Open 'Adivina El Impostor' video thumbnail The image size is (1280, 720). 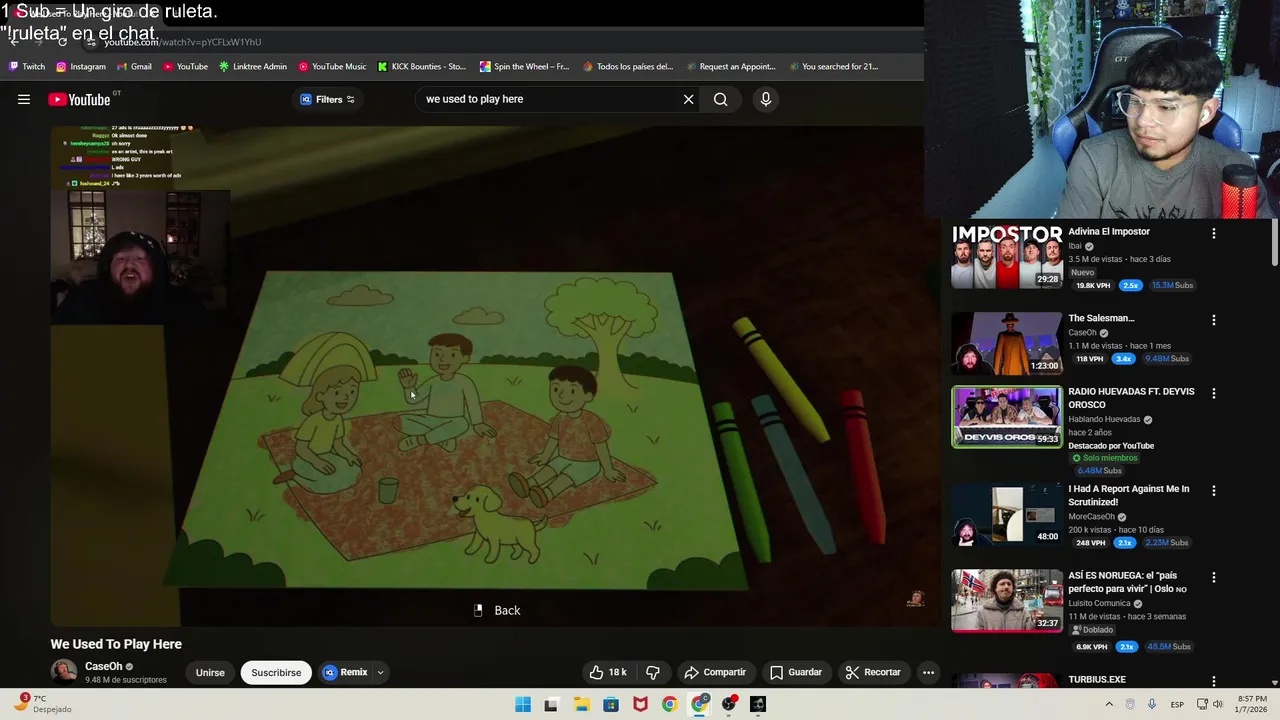1006,257
